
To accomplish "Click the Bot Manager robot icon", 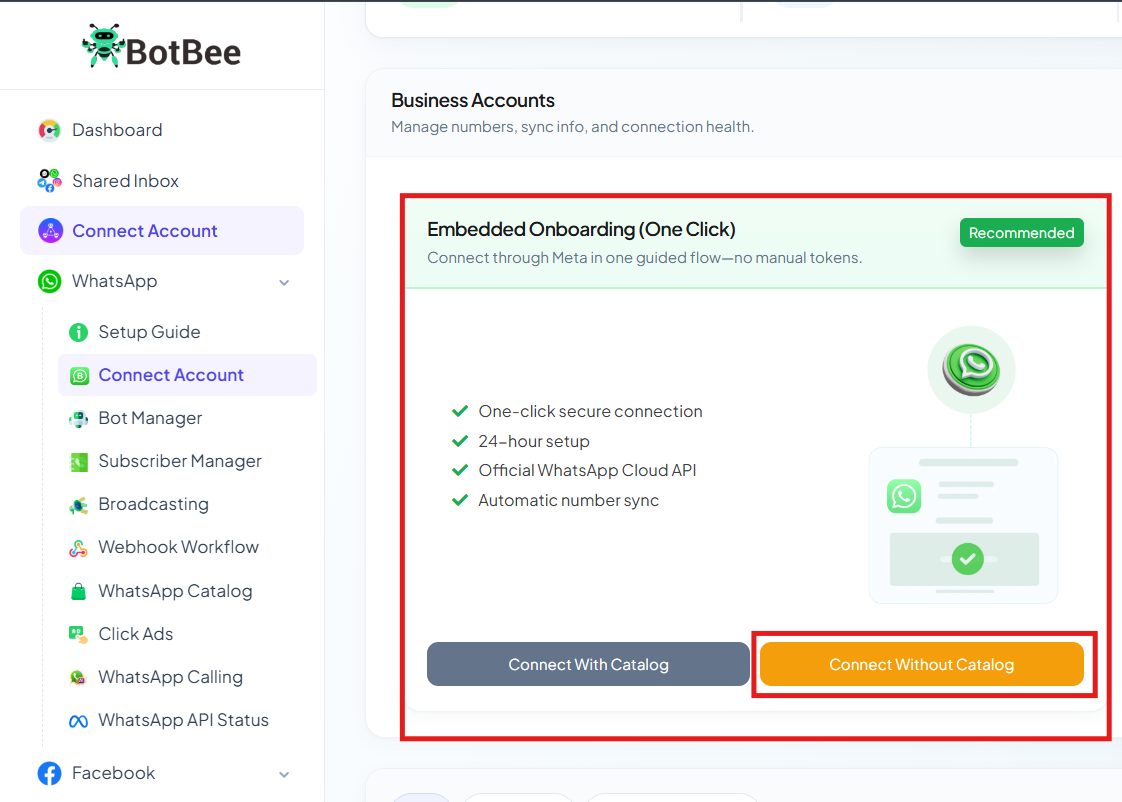I will (x=78, y=419).
